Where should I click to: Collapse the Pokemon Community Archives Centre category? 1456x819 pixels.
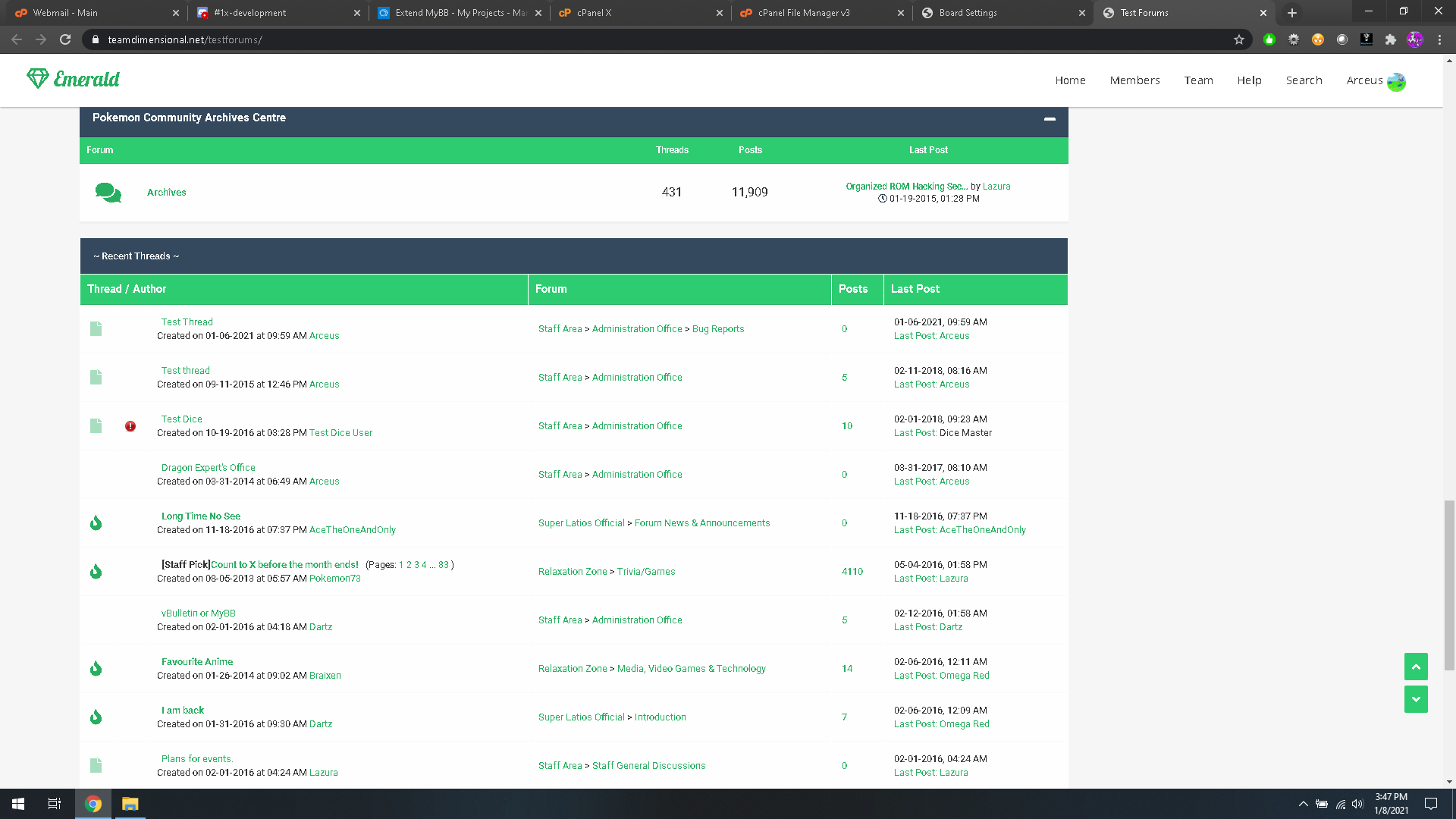click(1050, 118)
